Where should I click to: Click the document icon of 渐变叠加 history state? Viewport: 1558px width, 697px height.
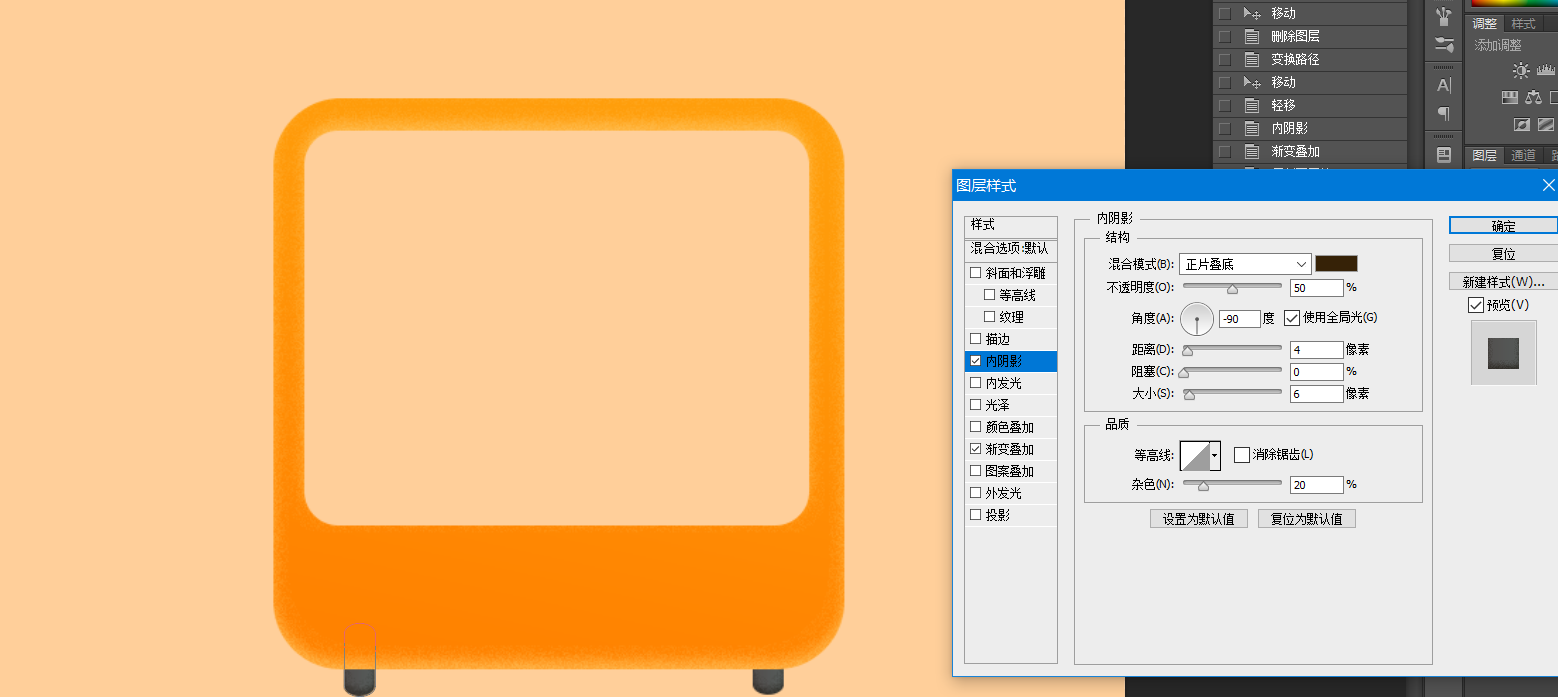coord(1251,151)
